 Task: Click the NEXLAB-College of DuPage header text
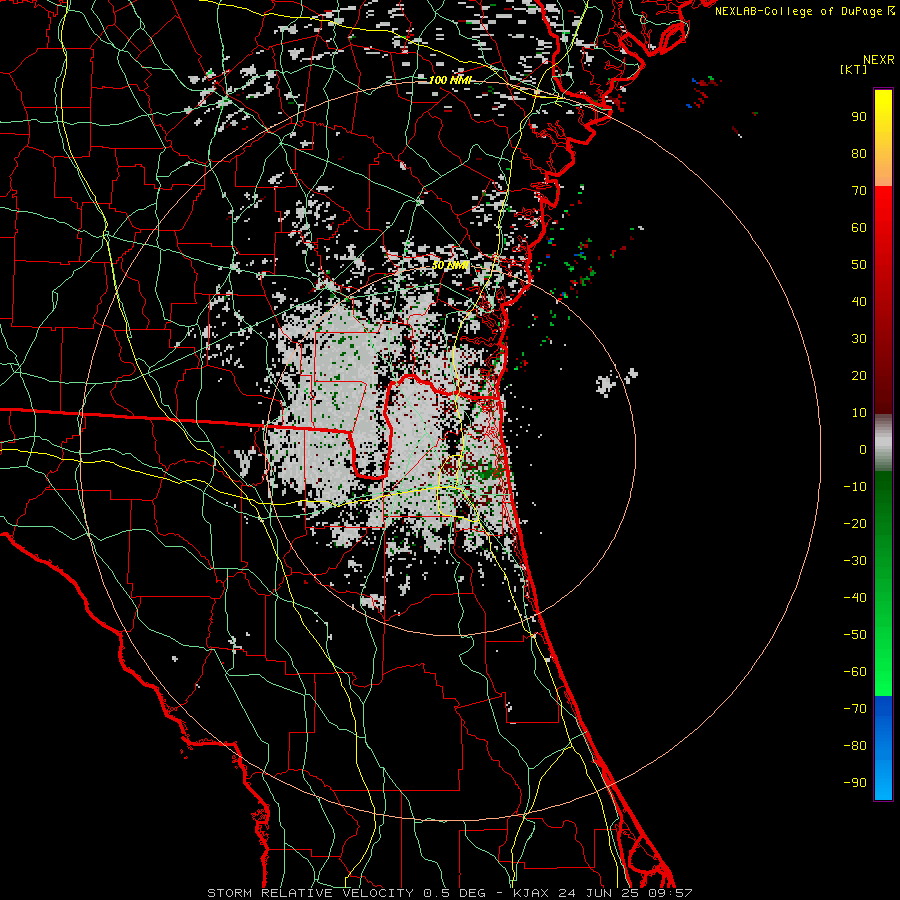coord(805,11)
